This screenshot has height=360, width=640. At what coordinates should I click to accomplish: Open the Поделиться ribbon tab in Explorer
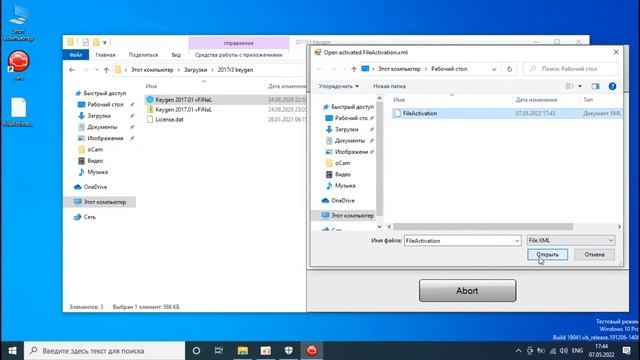143,55
